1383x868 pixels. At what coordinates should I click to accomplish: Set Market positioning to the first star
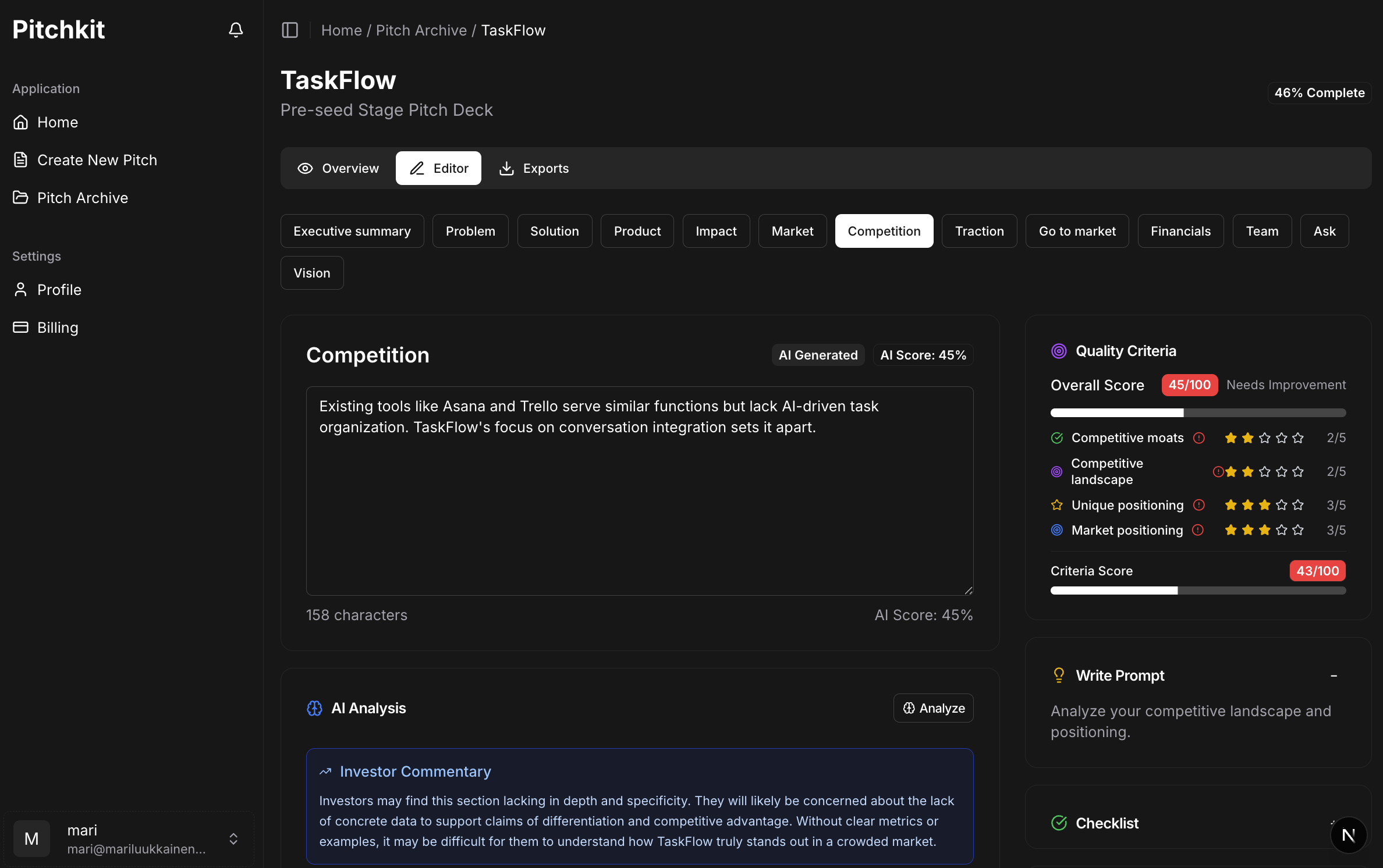click(1230, 530)
